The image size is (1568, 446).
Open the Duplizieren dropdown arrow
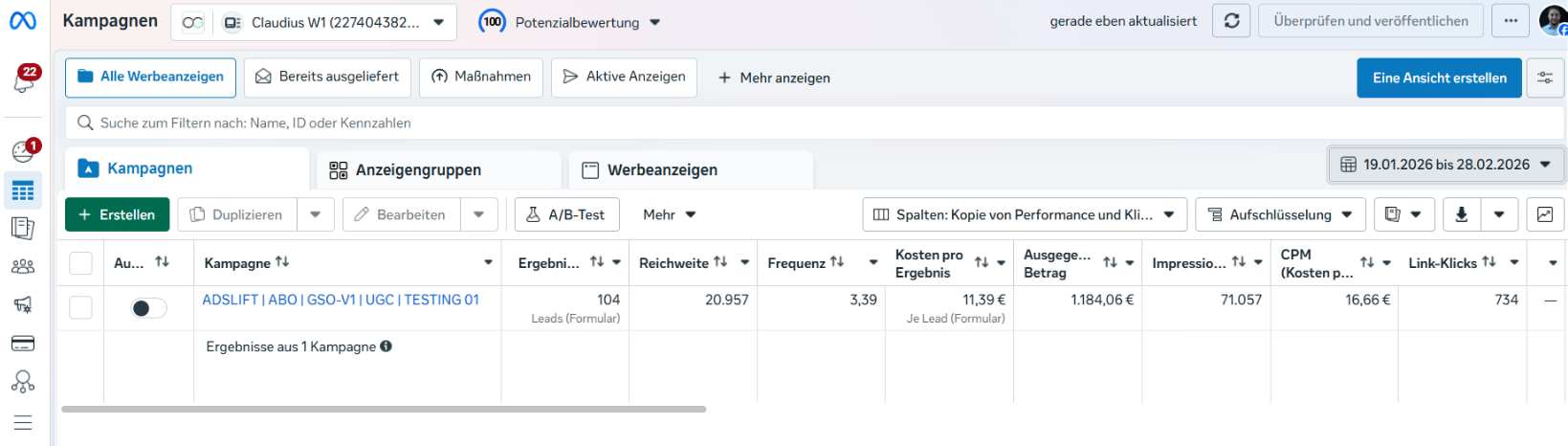pos(316,214)
